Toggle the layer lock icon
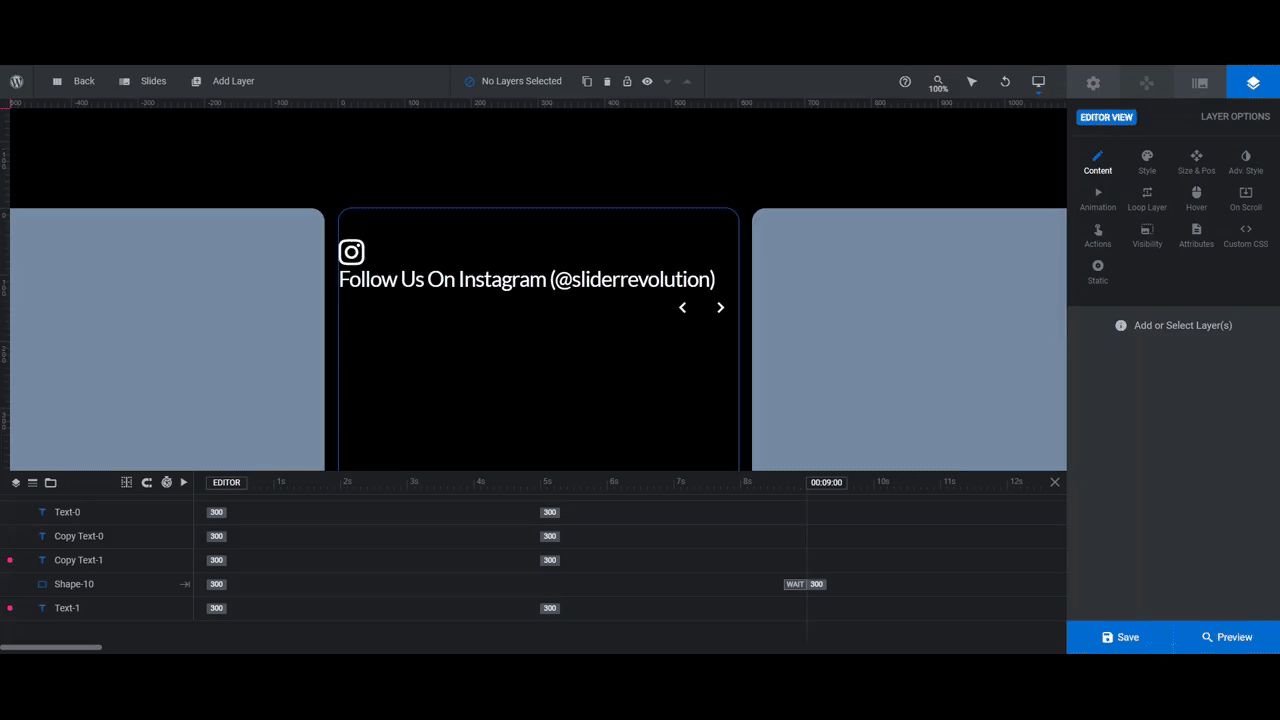Screen dimensions: 1280x720 point(627,81)
